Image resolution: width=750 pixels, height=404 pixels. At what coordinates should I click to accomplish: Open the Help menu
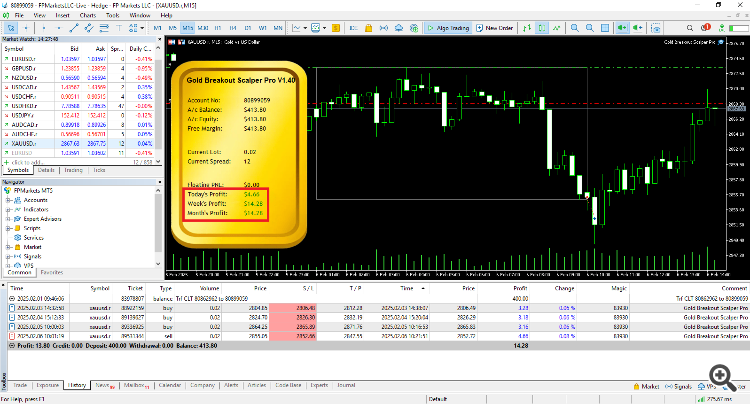coord(166,15)
